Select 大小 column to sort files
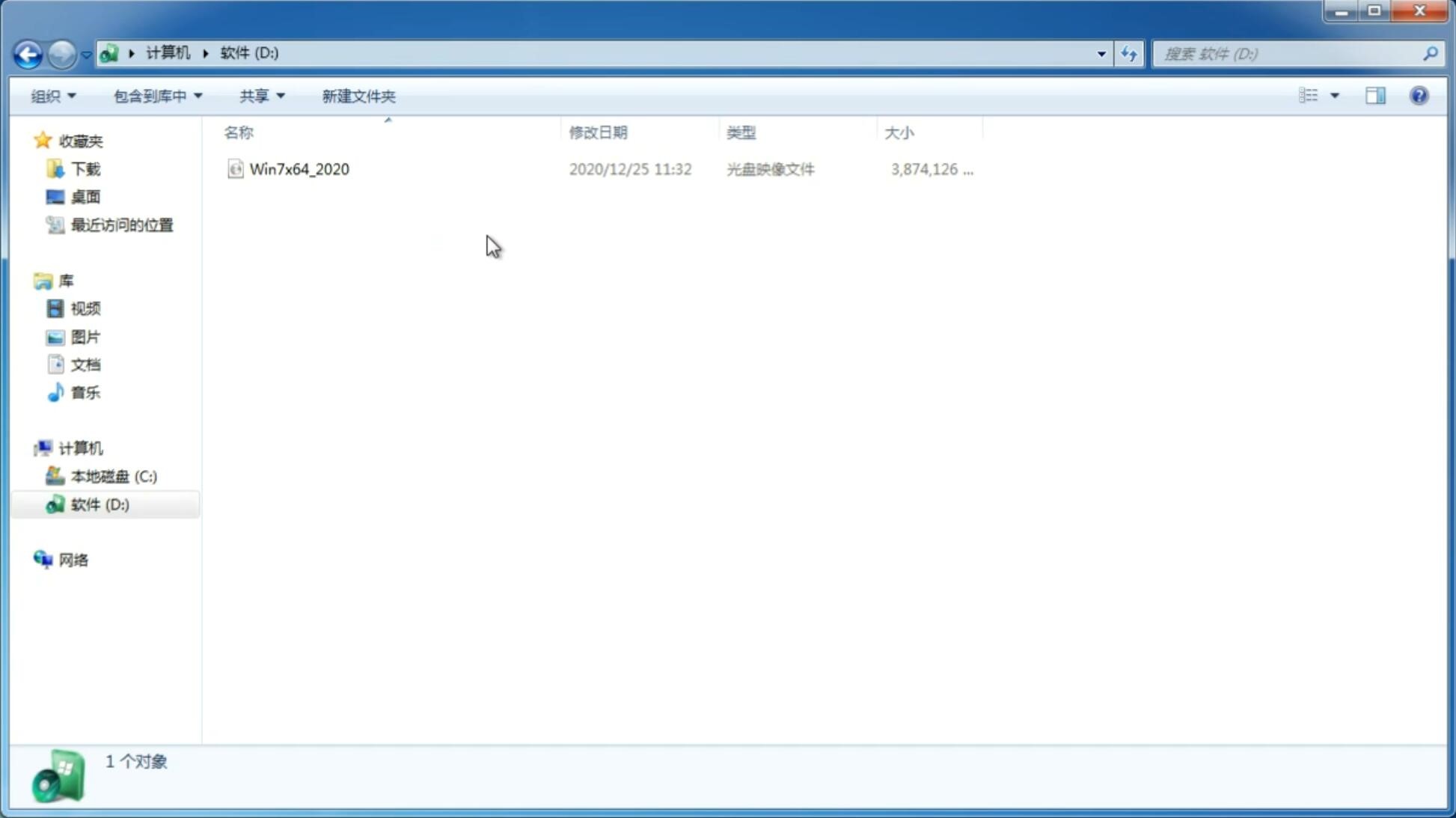This screenshot has width=1456, height=818. (x=899, y=132)
